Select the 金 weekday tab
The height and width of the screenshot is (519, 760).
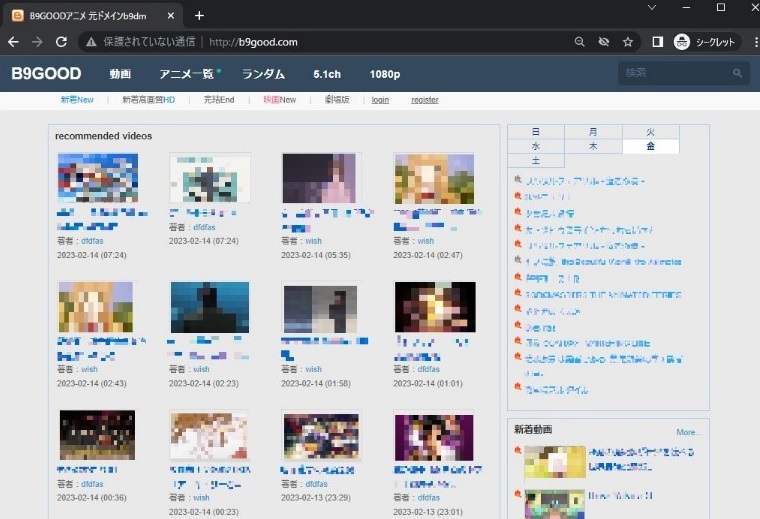coord(650,146)
